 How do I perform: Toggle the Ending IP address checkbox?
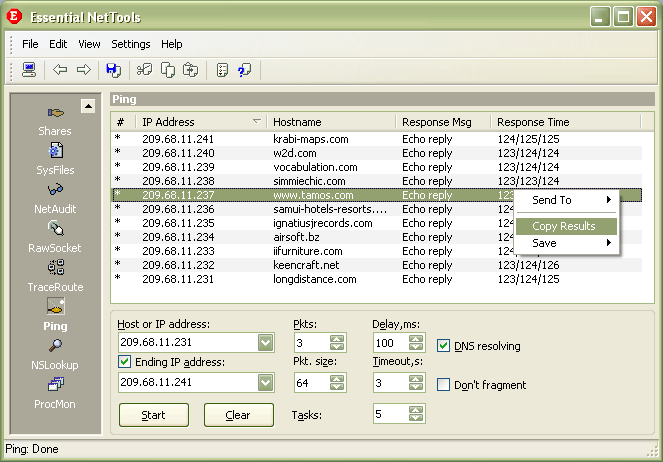pos(124,362)
